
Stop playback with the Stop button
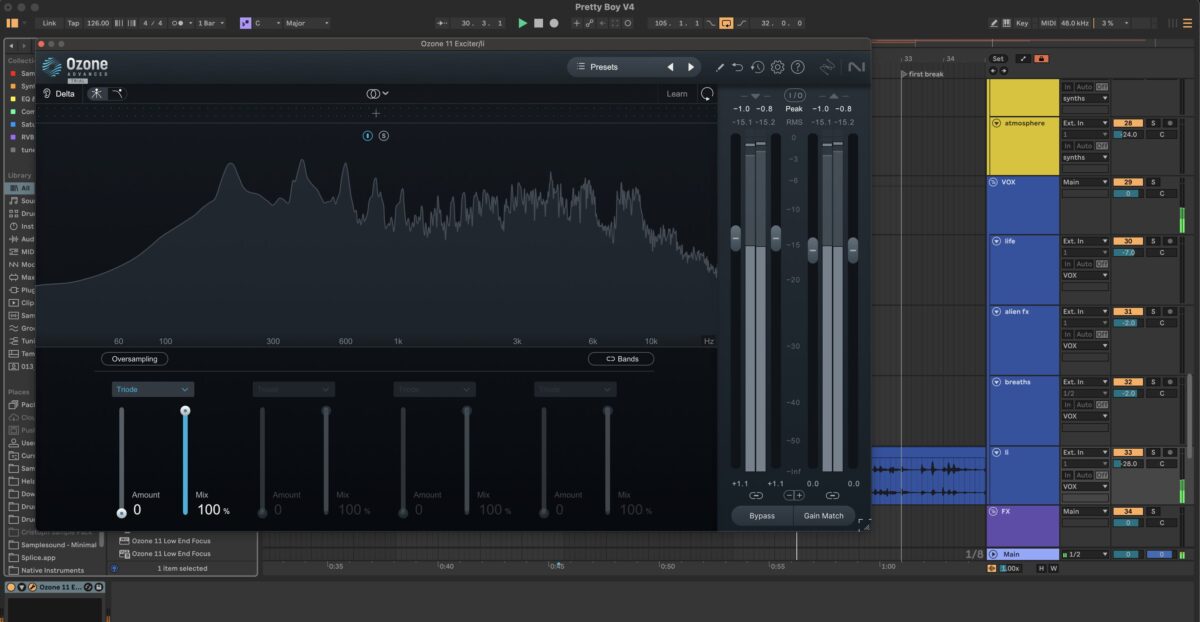tap(538, 23)
